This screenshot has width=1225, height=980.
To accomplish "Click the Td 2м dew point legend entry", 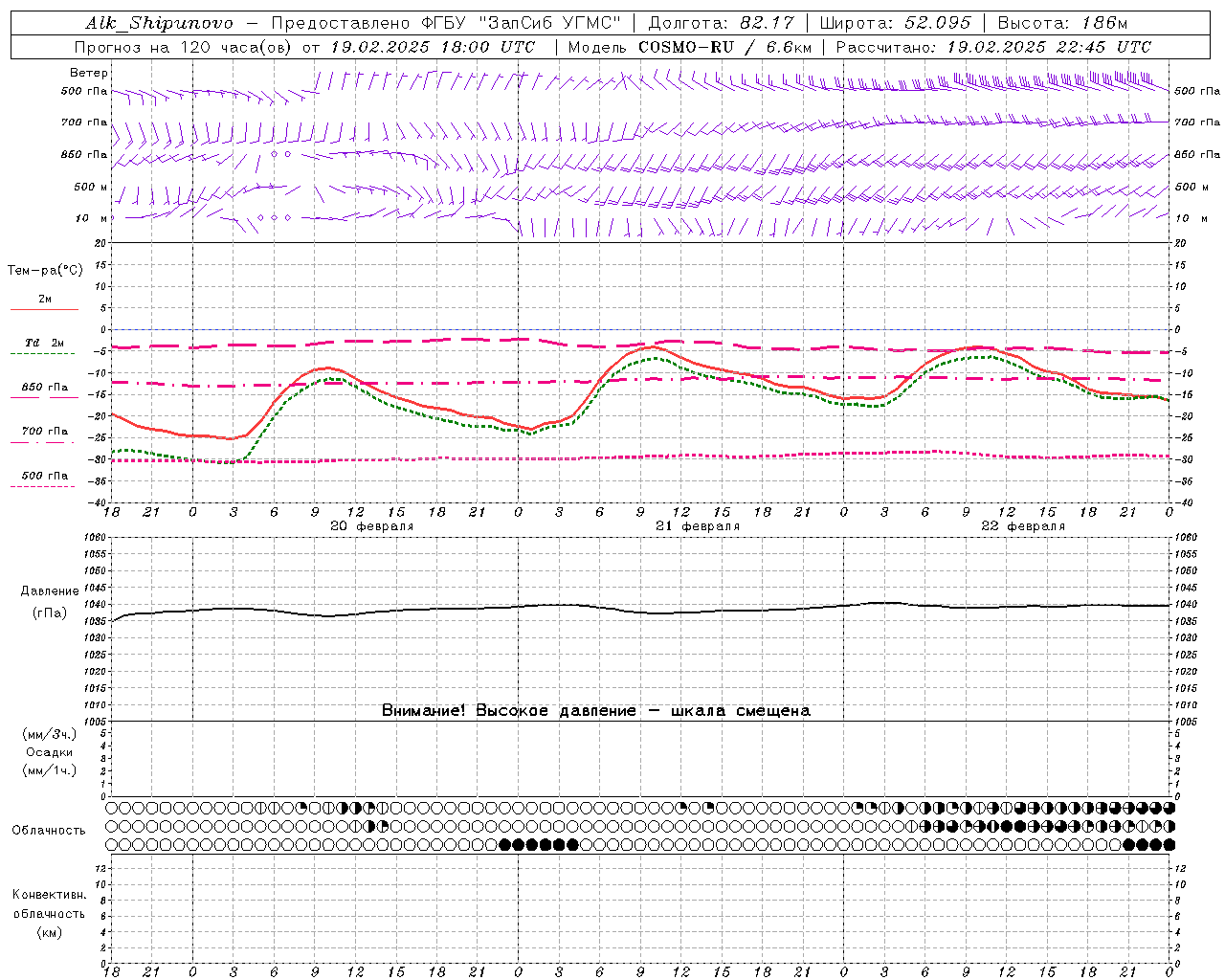I will tap(44, 343).
